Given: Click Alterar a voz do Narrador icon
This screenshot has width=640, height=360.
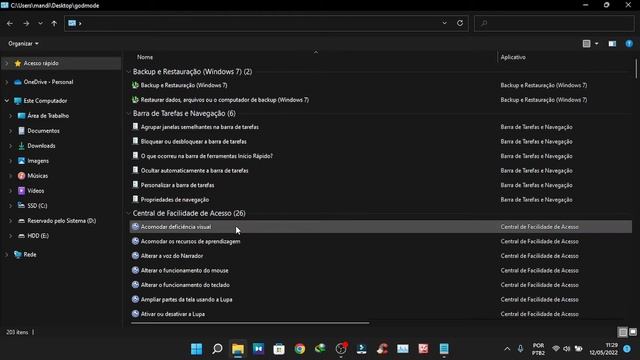Looking at the screenshot, I should tap(136, 256).
